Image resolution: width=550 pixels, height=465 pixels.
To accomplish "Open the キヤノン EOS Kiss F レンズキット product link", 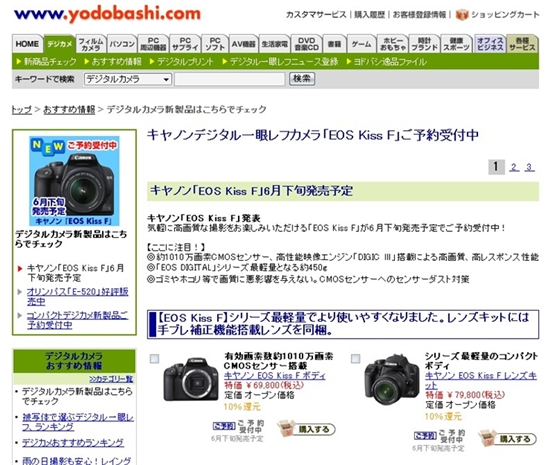I will (481, 380).
